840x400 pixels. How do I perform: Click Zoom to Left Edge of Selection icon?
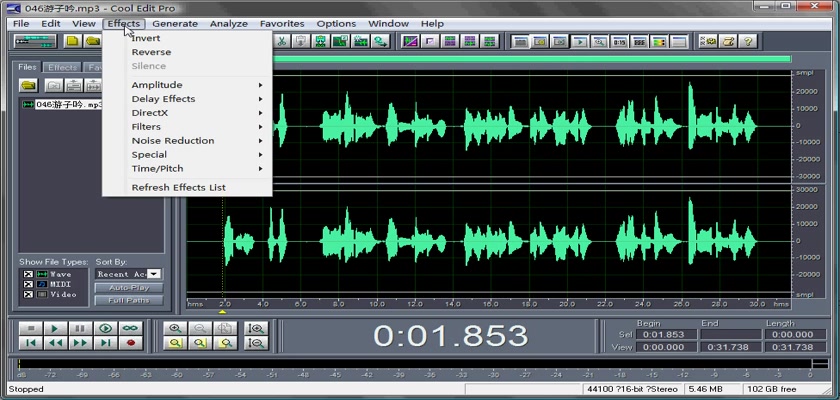click(200, 343)
